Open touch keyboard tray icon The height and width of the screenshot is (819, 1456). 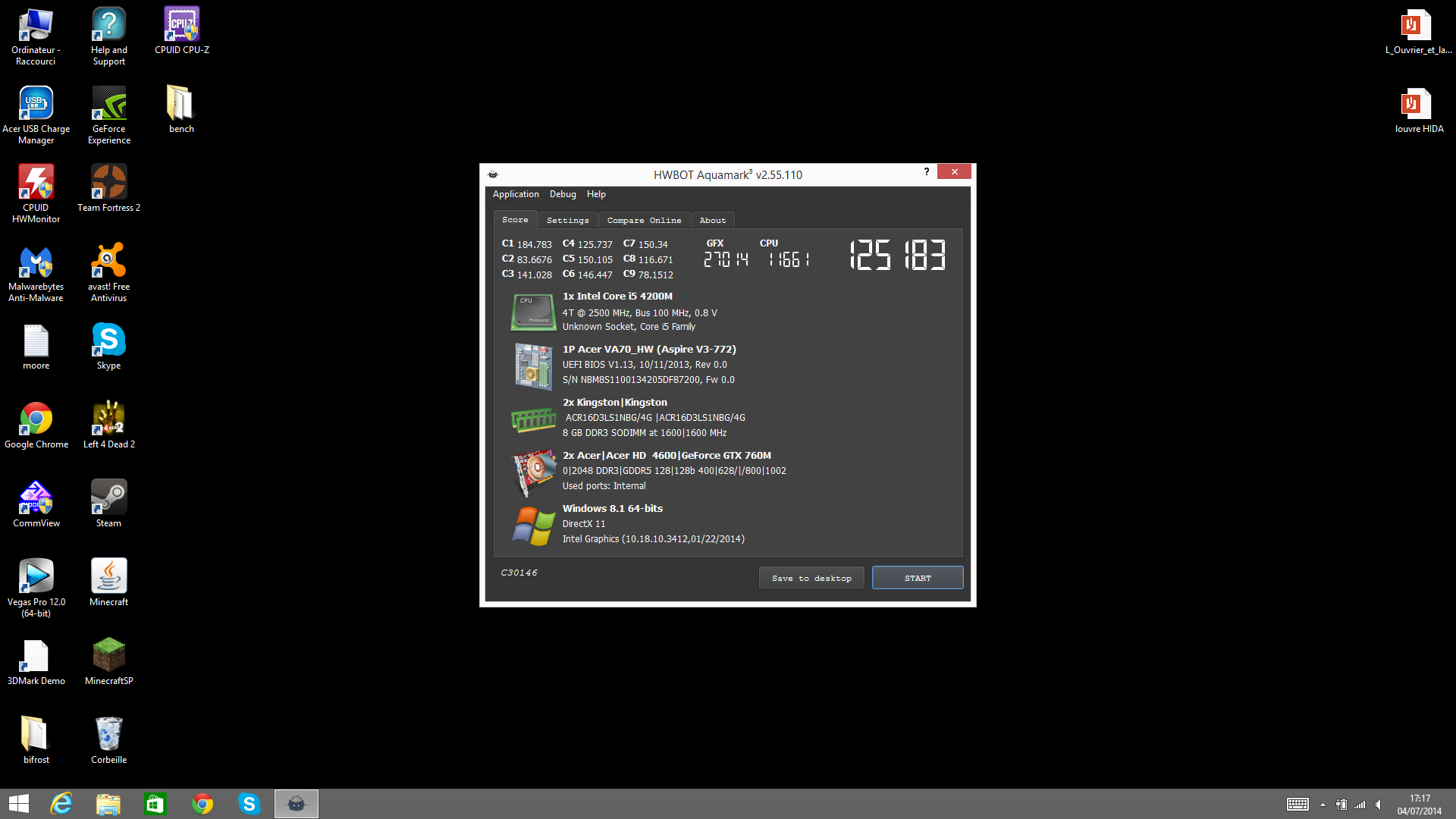(1298, 805)
